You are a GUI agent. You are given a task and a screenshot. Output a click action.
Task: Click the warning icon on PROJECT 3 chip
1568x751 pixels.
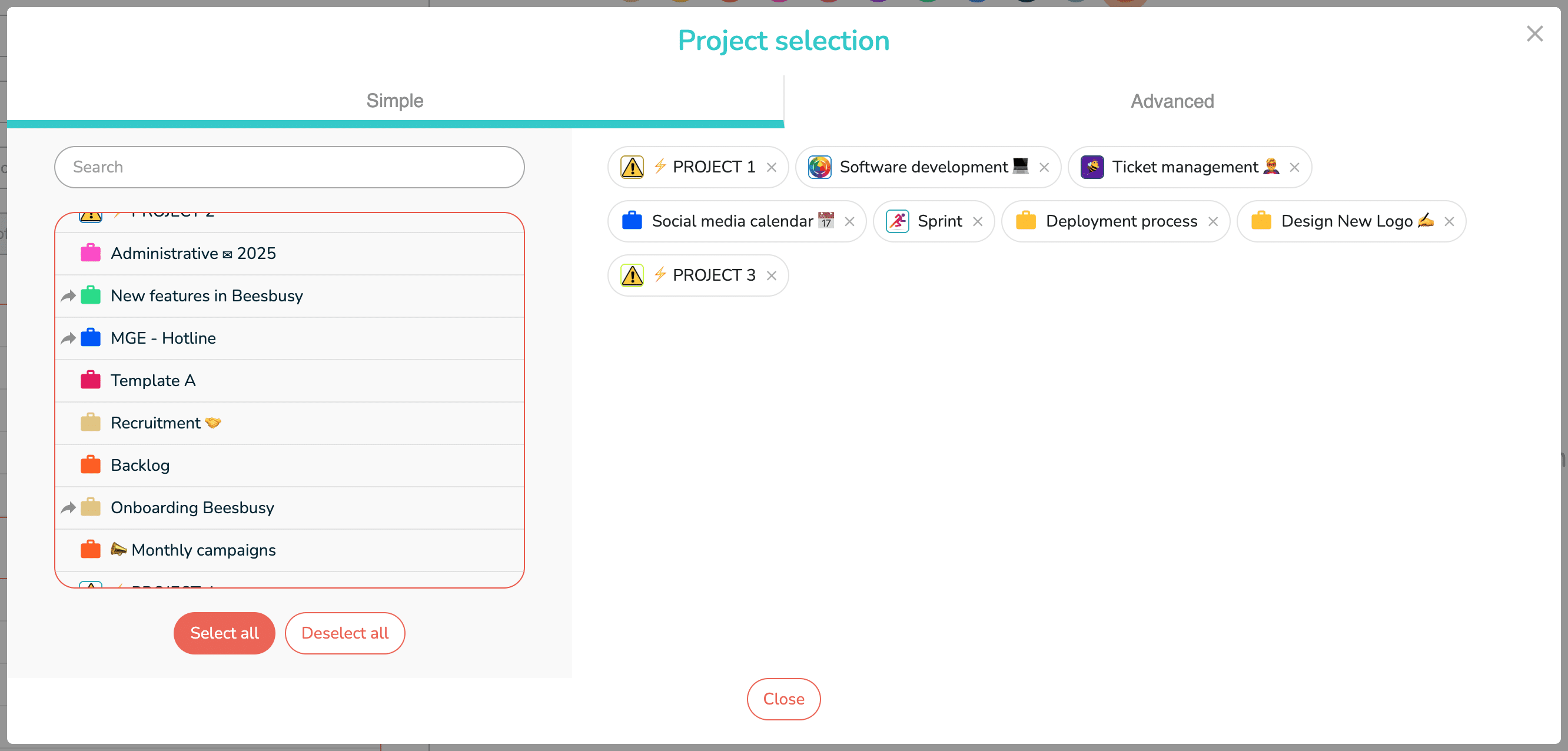(632, 275)
